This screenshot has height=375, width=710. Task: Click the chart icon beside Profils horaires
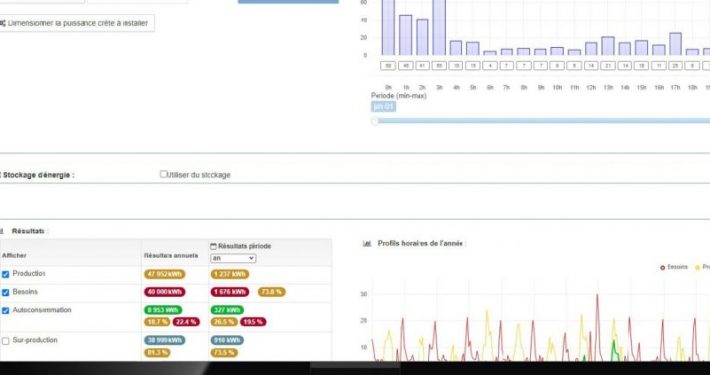(367, 244)
